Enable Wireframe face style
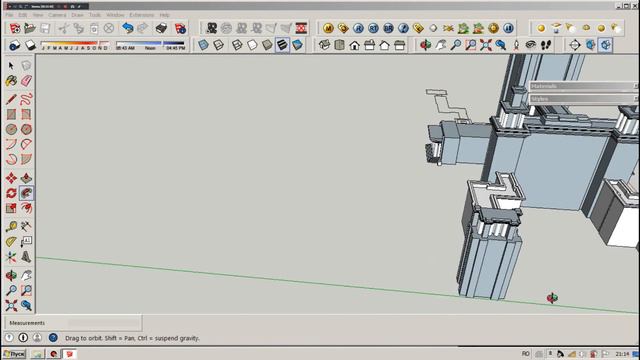 point(237,45)
